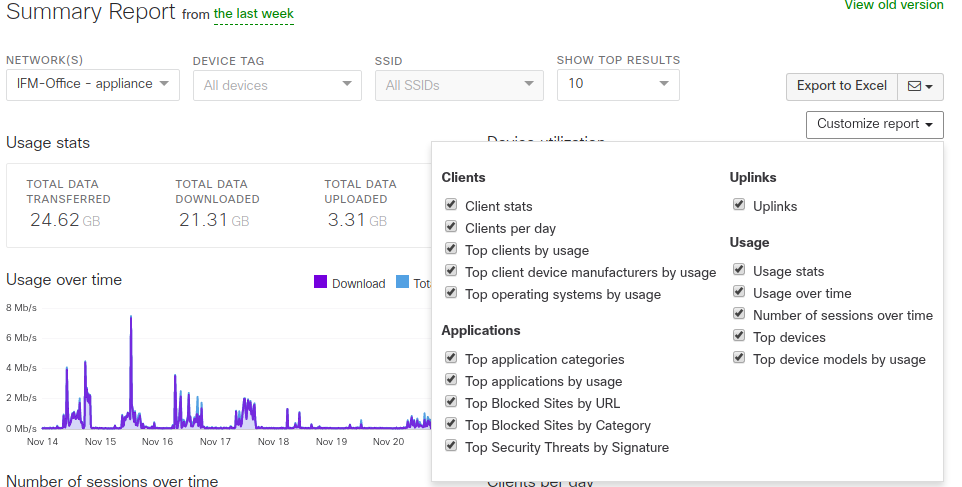Toggle Top Security Threats by Signature
Image resolution: width=962 pixels, height=487 pixels.
pos(451,446)
